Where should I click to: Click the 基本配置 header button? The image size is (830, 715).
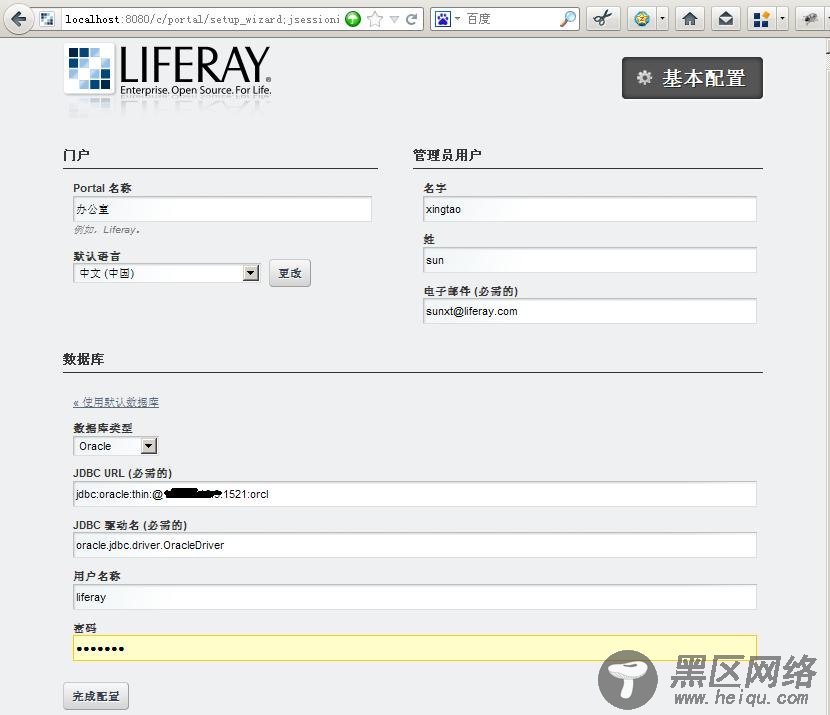coord(692,78)
